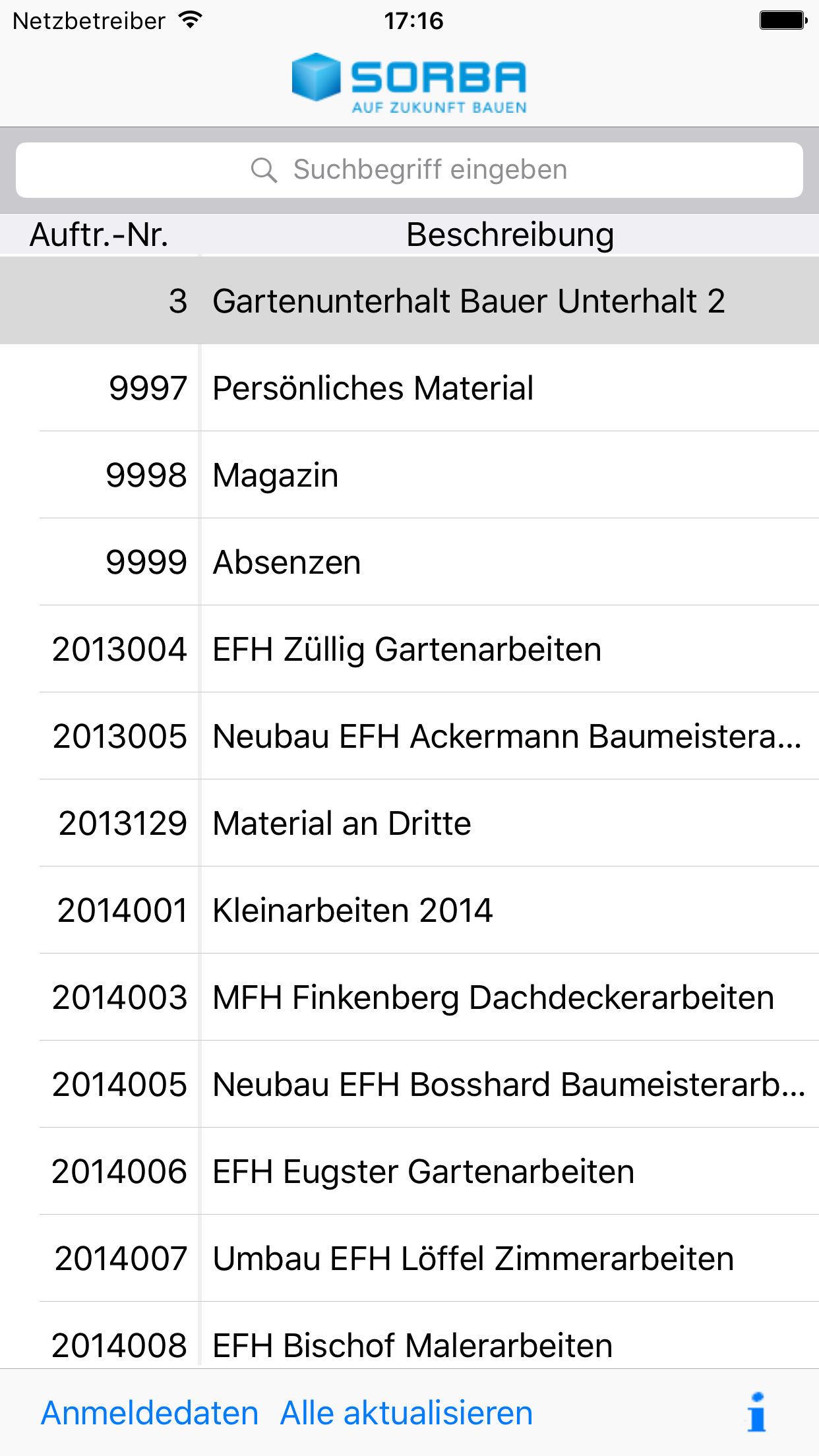The height and width of the screenshot is (1456, 819).
Task: Select Neubau EFH Ackermann order row
Action: pyautogui.click(x=409, y=736)
